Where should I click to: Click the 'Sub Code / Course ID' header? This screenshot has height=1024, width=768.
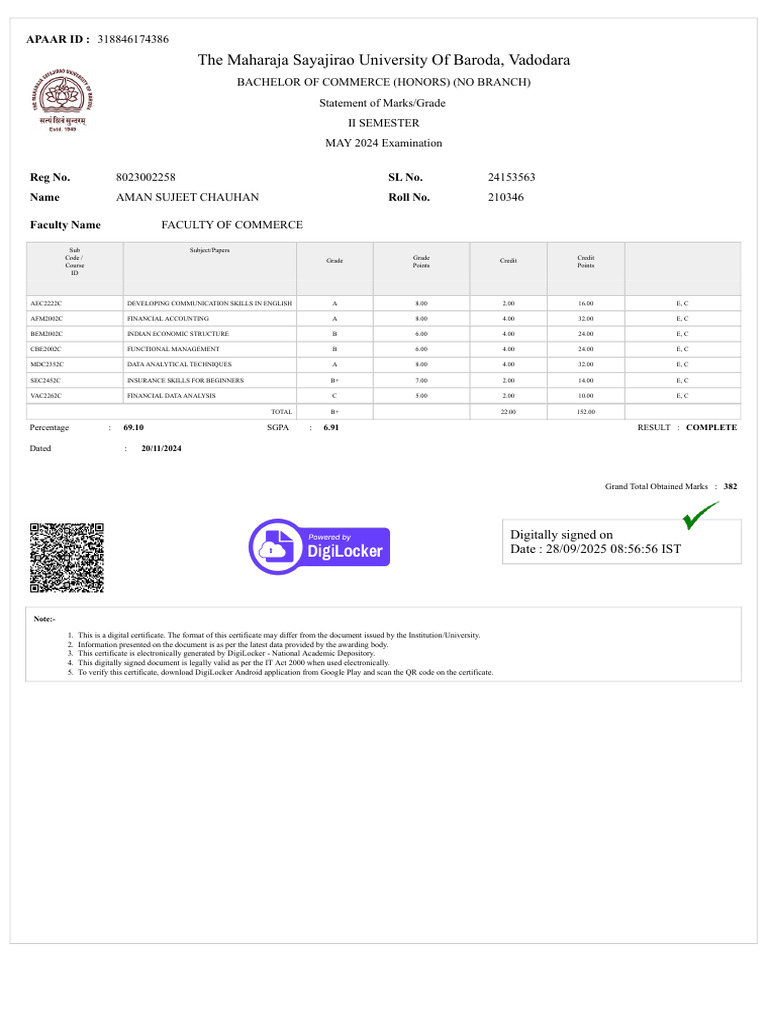coord(74,261)
